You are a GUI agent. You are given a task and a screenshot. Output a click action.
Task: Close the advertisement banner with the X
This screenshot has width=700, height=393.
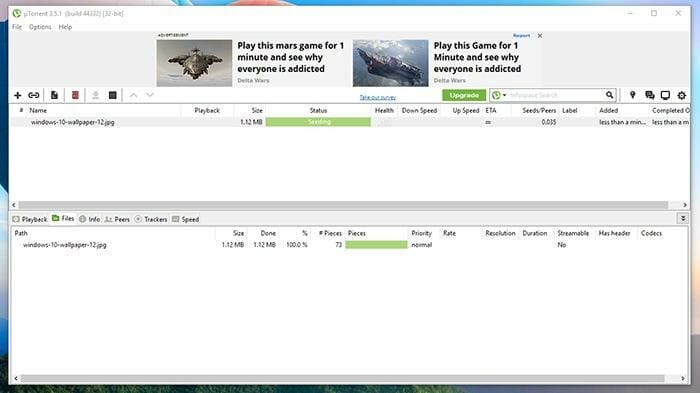pyautogui.click(x=540, y=36)
